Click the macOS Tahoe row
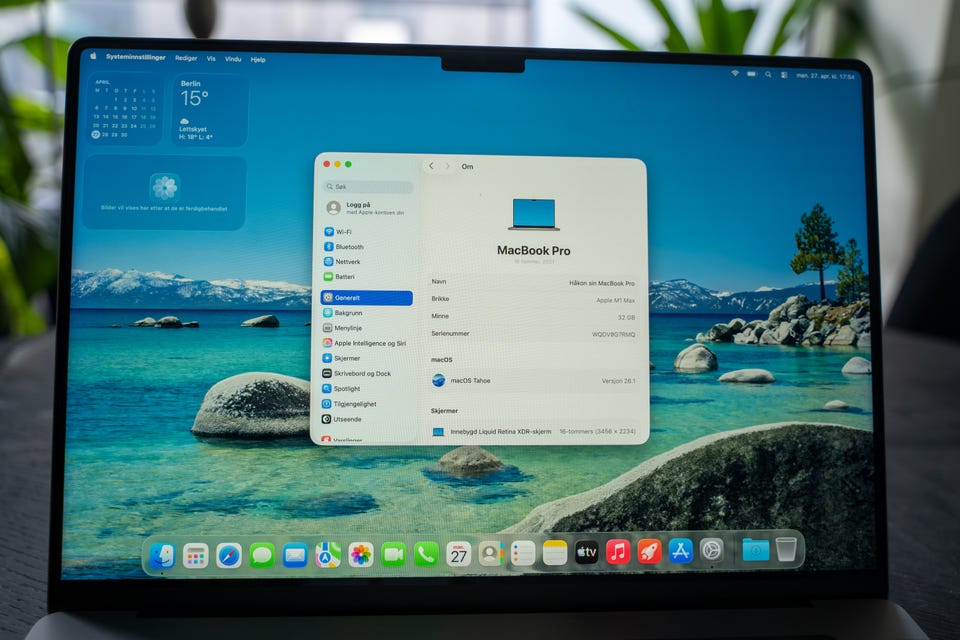Image resolution: width=960 pixels, height=640 pixels. click(x=533, y=380)
